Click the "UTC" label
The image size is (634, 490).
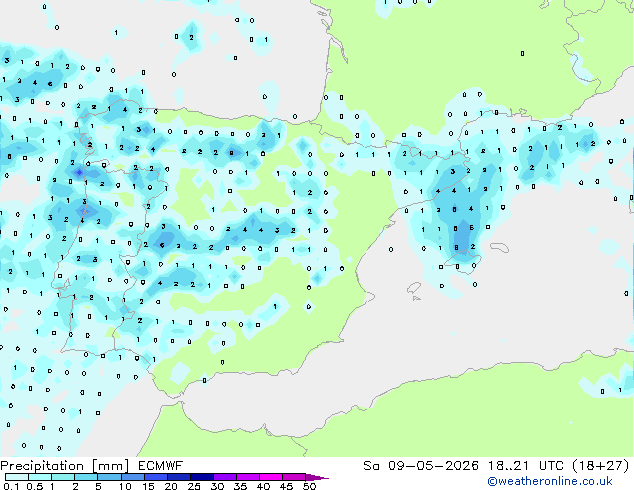[x=551, y=466]
